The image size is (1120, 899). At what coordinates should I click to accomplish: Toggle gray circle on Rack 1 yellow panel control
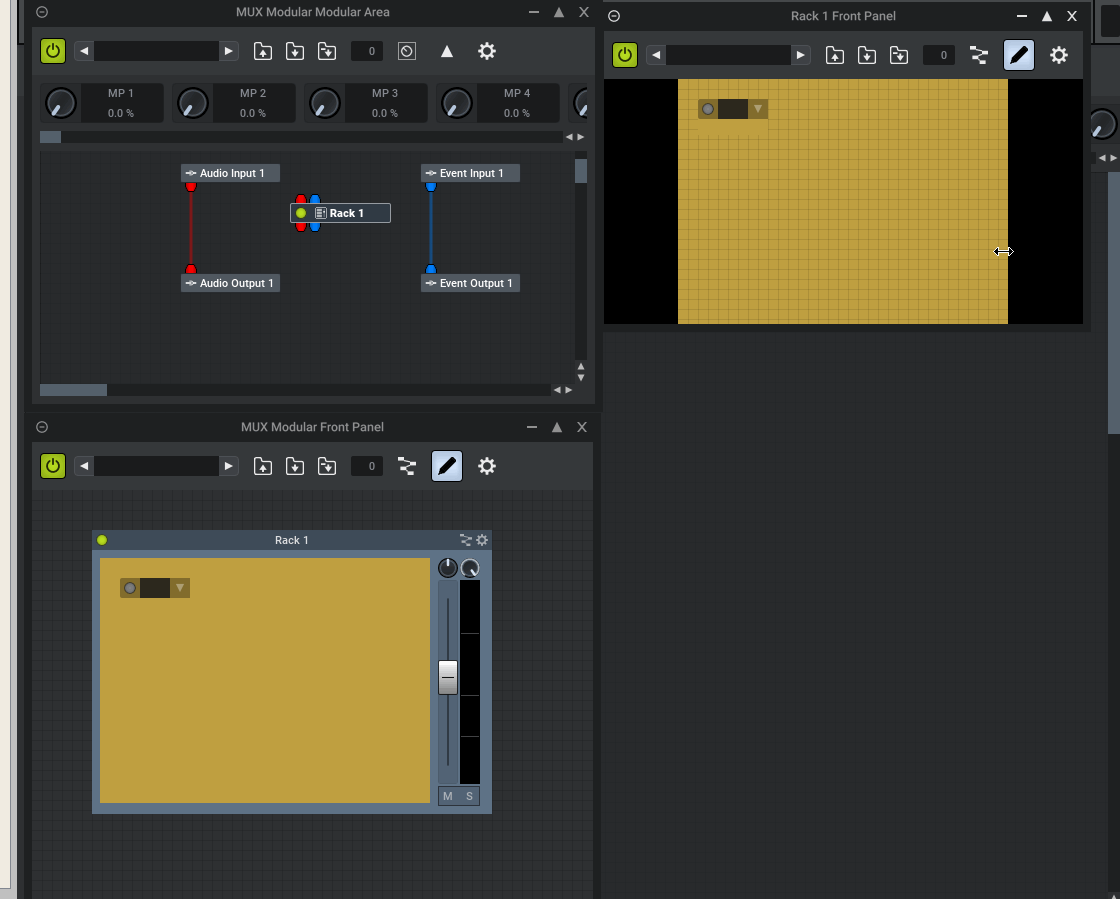coord(130,588)
